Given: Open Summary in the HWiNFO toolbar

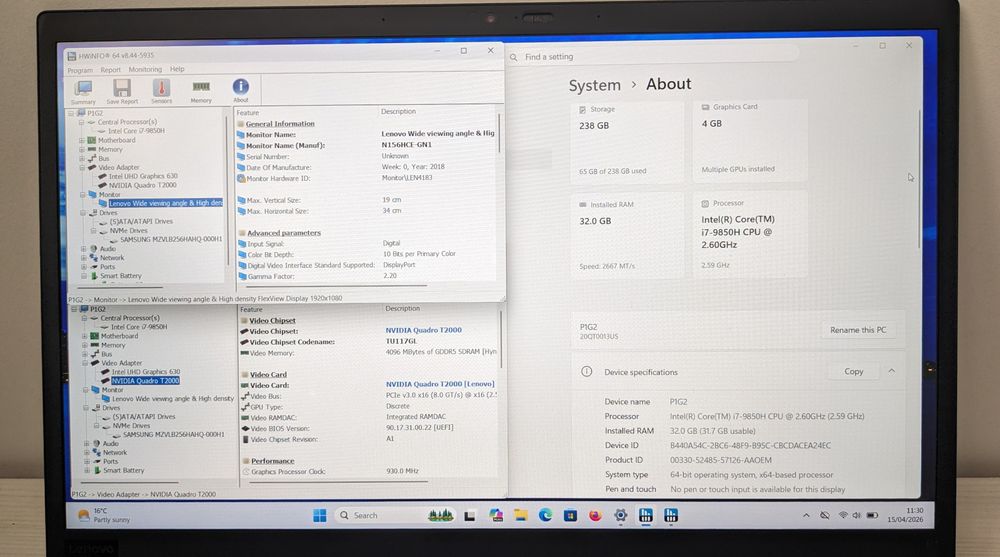Looking at the screenshot, I should [83, 92].
